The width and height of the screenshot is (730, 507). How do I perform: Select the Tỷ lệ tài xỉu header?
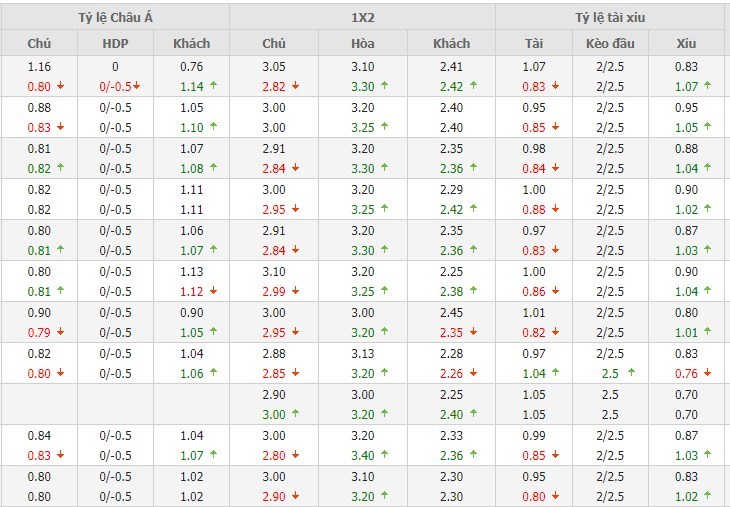[610, 17]
